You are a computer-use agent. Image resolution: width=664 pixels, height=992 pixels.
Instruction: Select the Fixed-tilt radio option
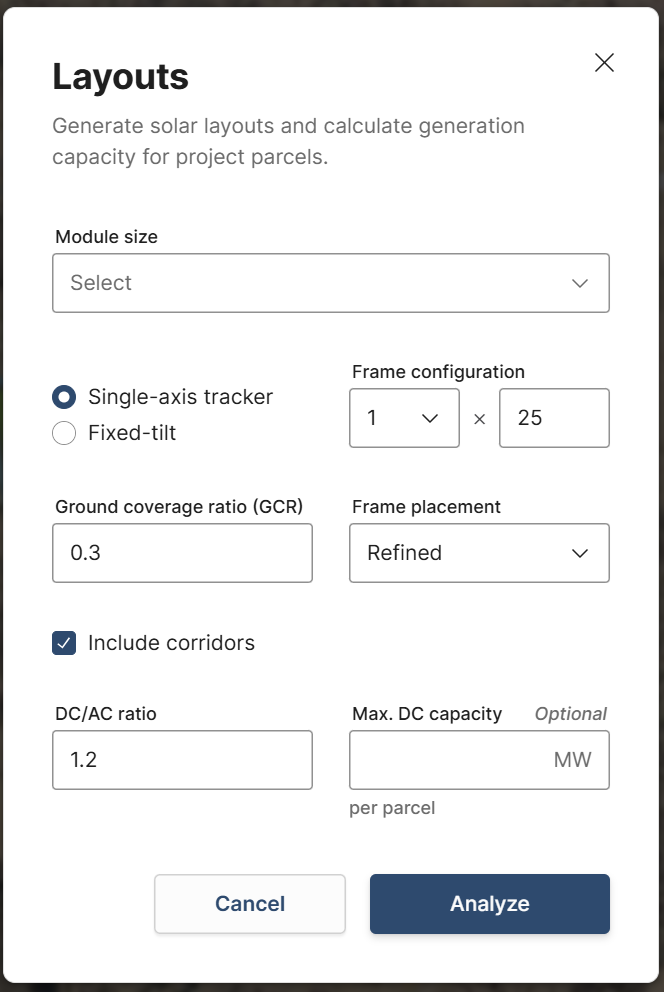click(x=64, y=433)
